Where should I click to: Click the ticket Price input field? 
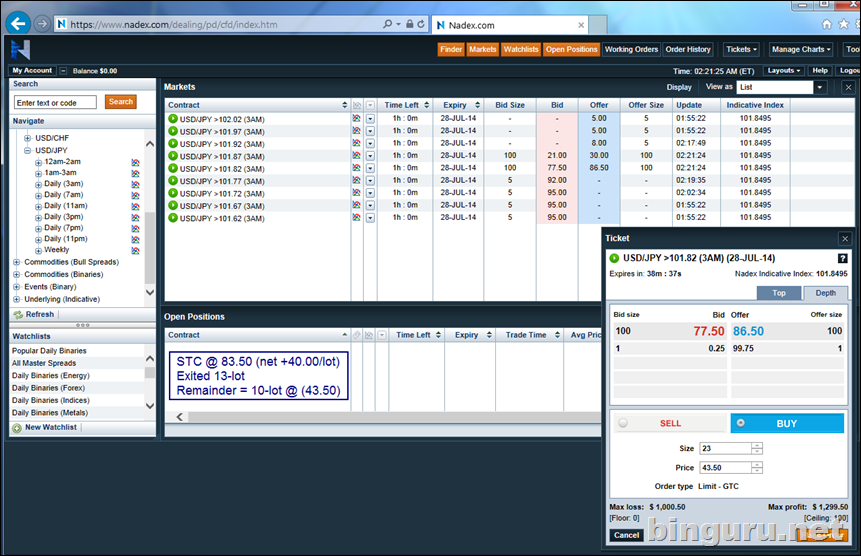(x=725, y=468)
